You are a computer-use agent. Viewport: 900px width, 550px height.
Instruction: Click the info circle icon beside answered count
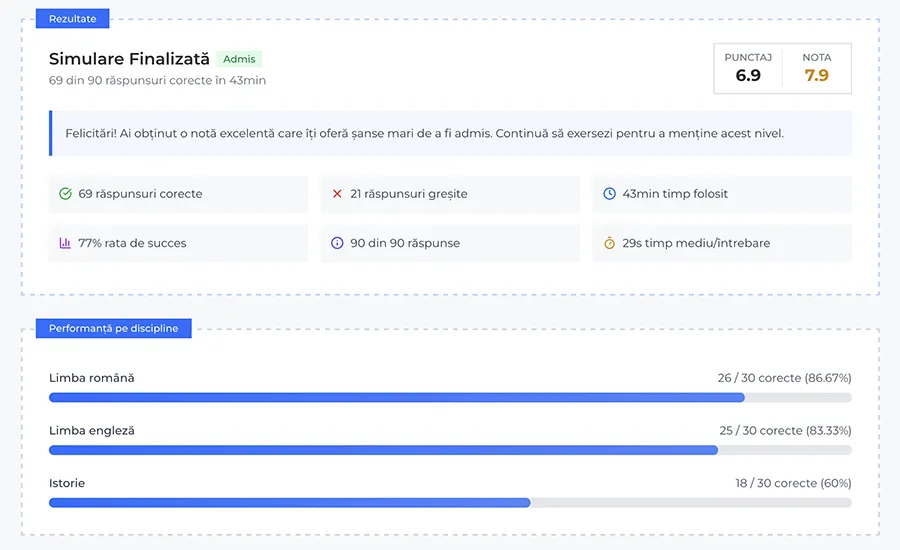[x=338, y=243]
